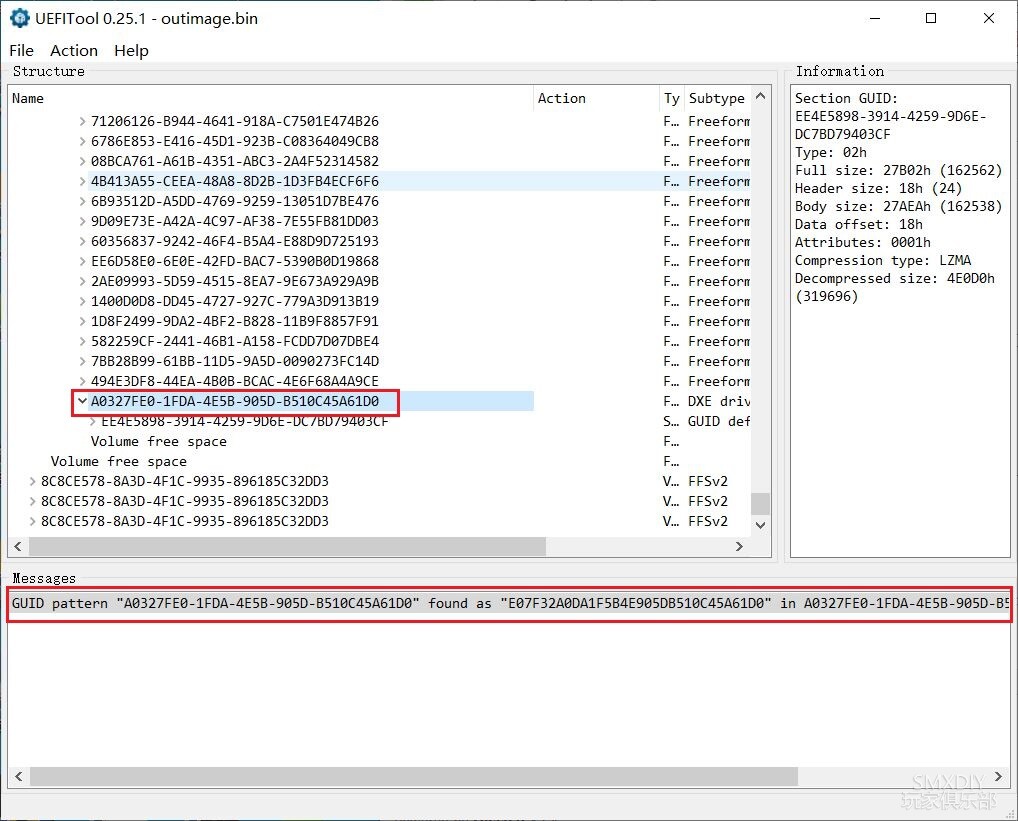Click the 'DXE driv' subtype cell

tap(719, 401)
